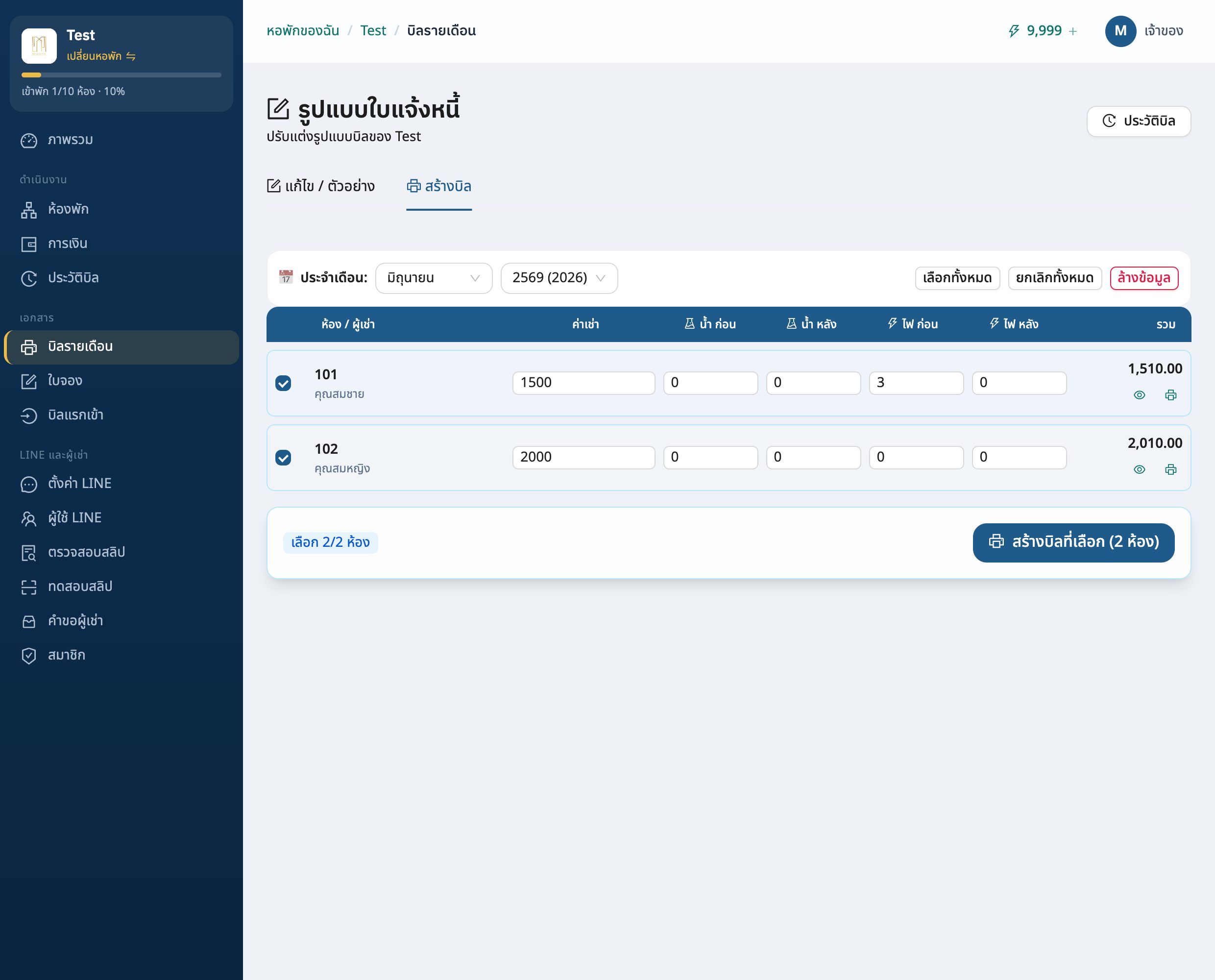The width and height of the screenshot is (1215, 980).
Task: Select the สร้างบิล tab
Action: tap(439, 186)
